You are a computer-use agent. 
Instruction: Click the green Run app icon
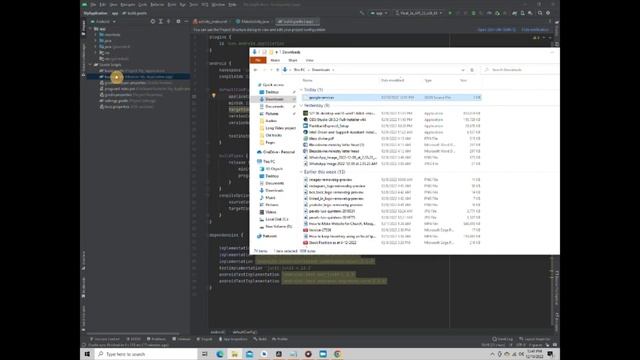(x=450, y=13)
